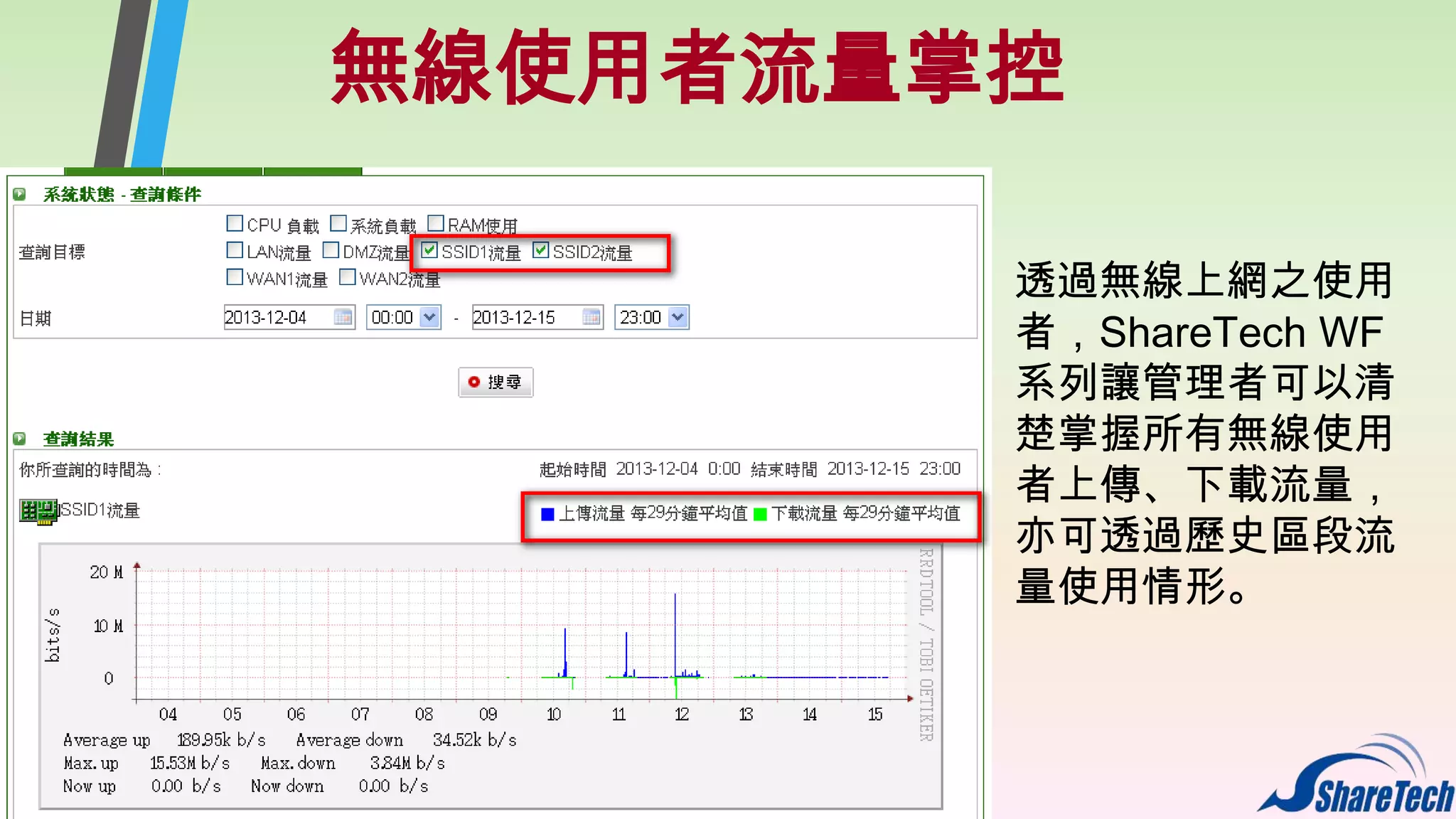This screenshot has width=1456, height=819.
Task: Click the 查詢結果 section arrow icon
Action: [x=20, y=439]
